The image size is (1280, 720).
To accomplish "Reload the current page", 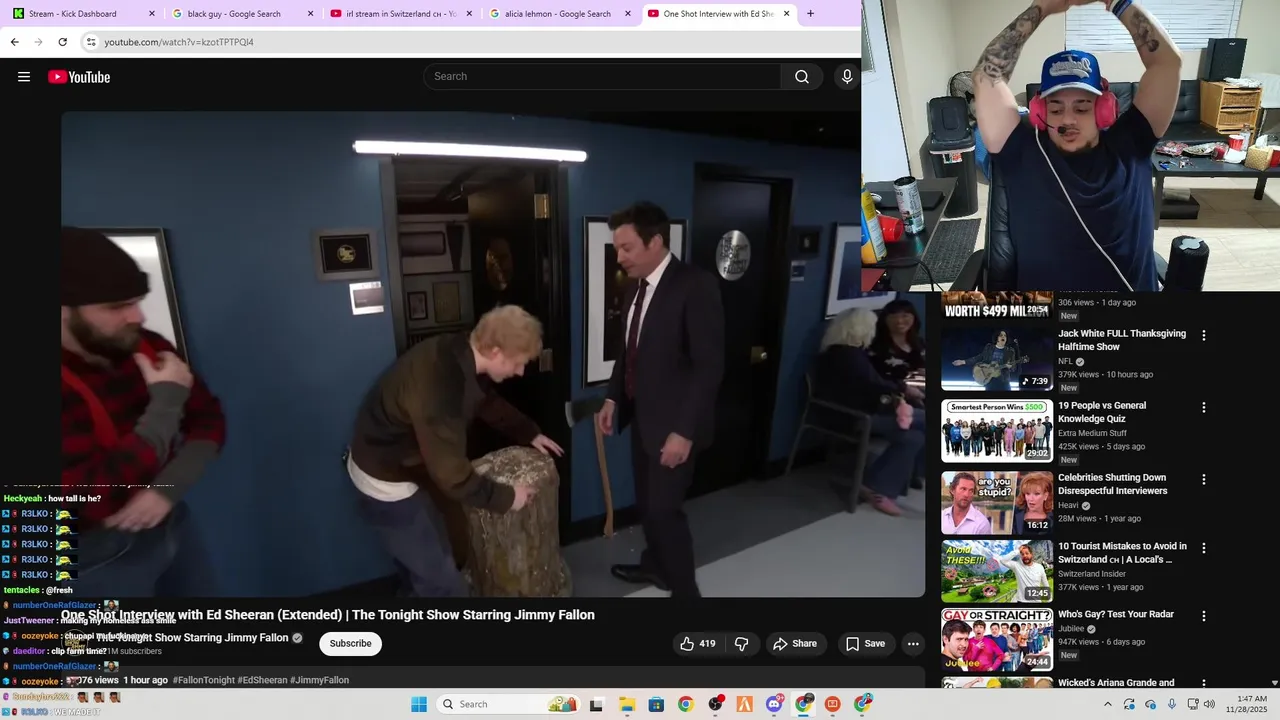I will [62, 42].
